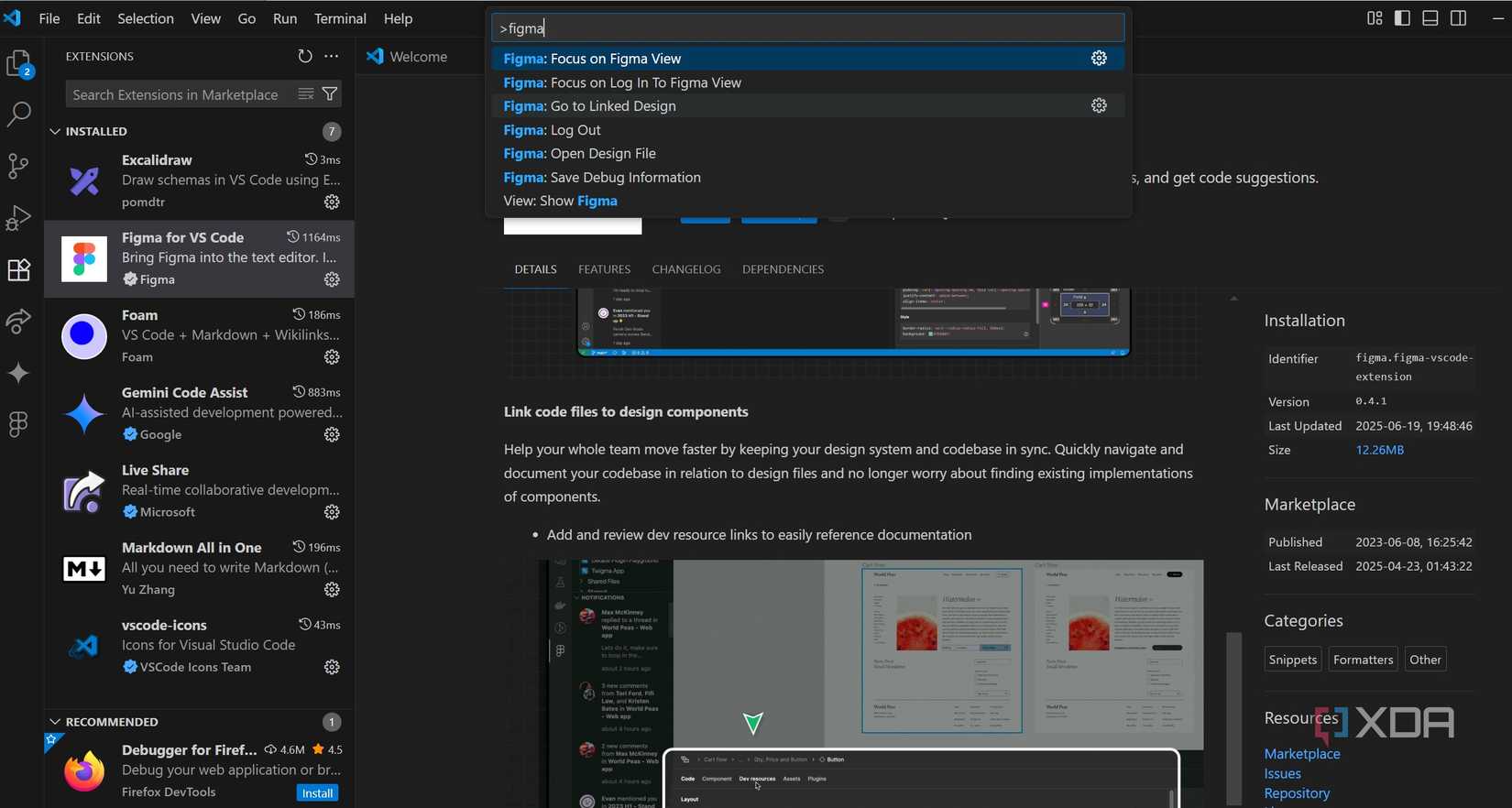Open the extensions filter funnel
This screenshot has height=808, width=1512.
[x=330, y=94]
